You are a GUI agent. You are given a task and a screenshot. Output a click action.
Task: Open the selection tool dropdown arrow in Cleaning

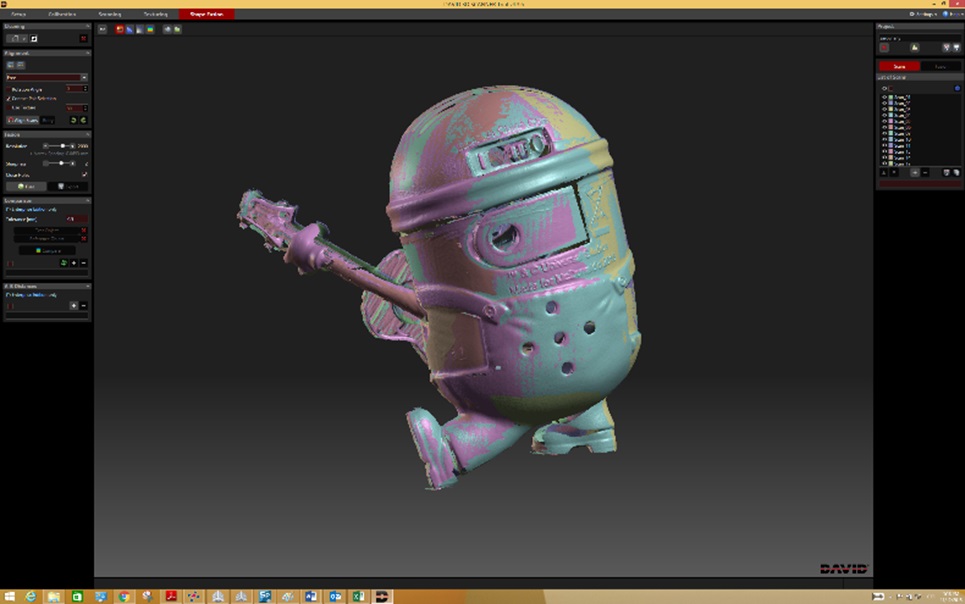[24, 38]
